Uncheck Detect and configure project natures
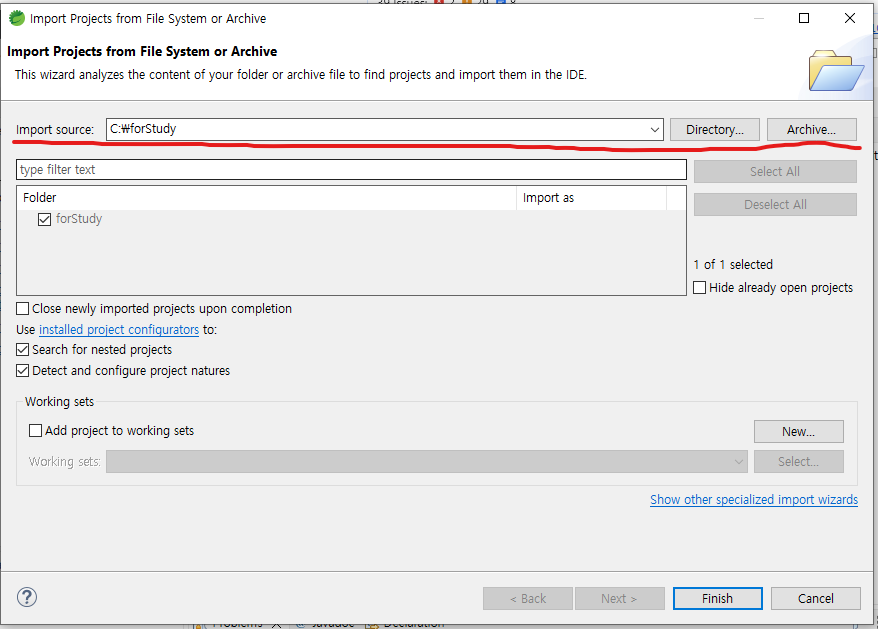The height and width of the screenshot is (629, 878). point(22,371)
